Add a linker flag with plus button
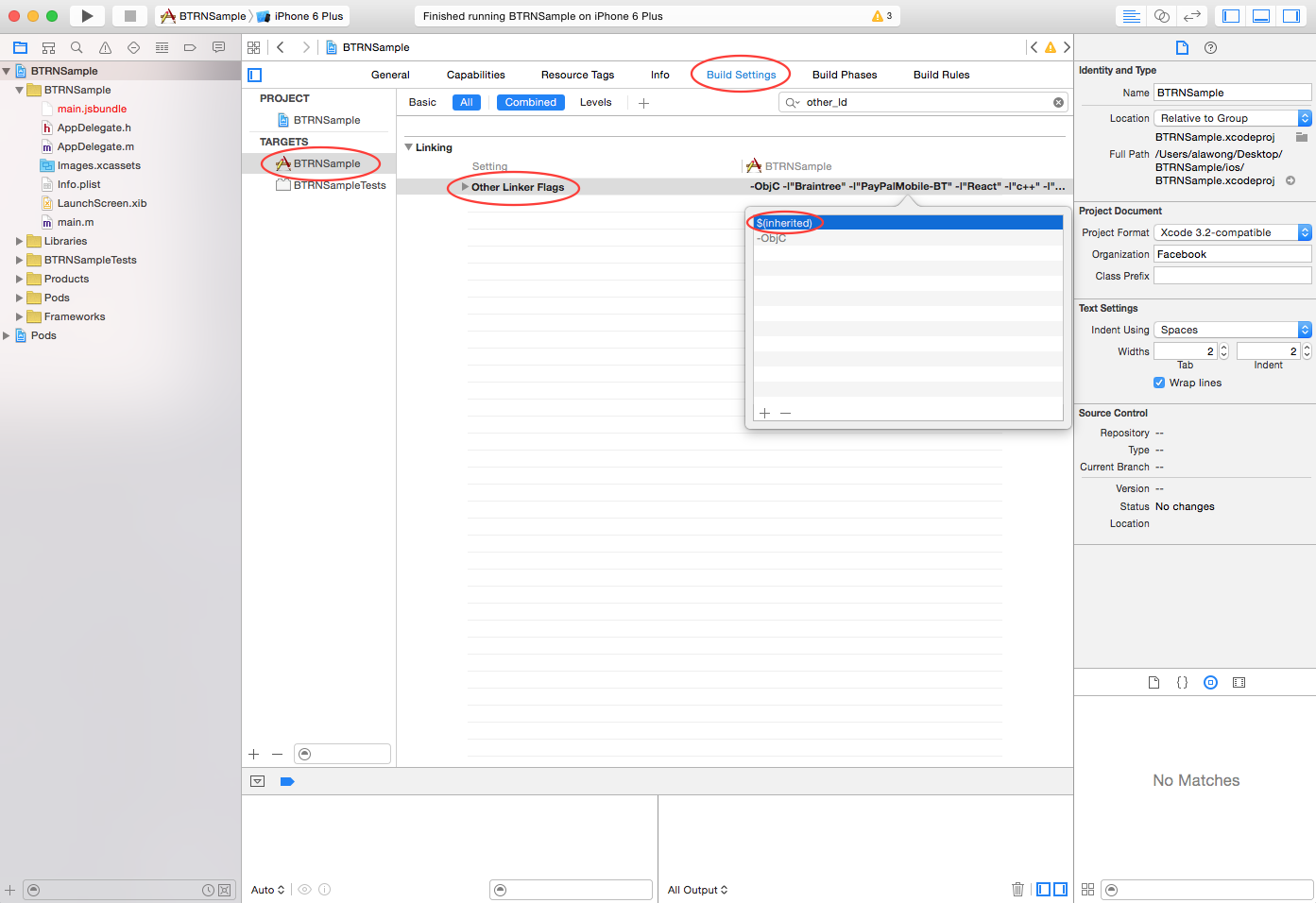1316x903 pixels. pyautogui.click(x=765, y=413)
